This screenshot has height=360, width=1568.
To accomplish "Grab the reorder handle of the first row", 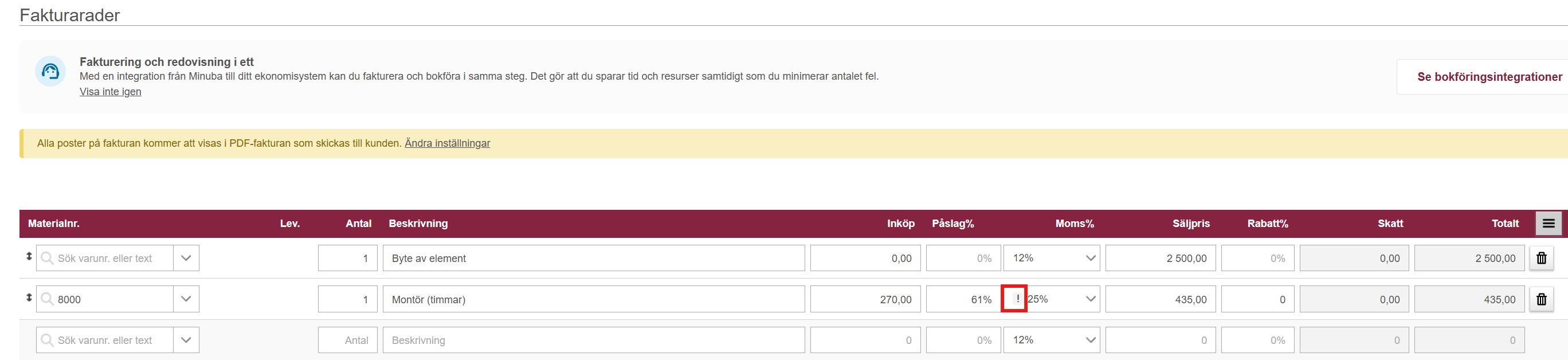I will [x=29, y=256].
